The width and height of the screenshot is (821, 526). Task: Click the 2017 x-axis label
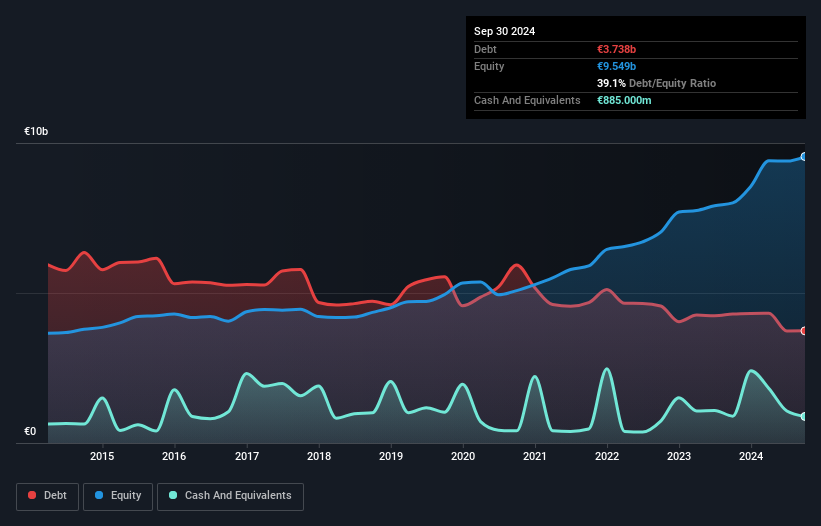click(x=247, y=456)
